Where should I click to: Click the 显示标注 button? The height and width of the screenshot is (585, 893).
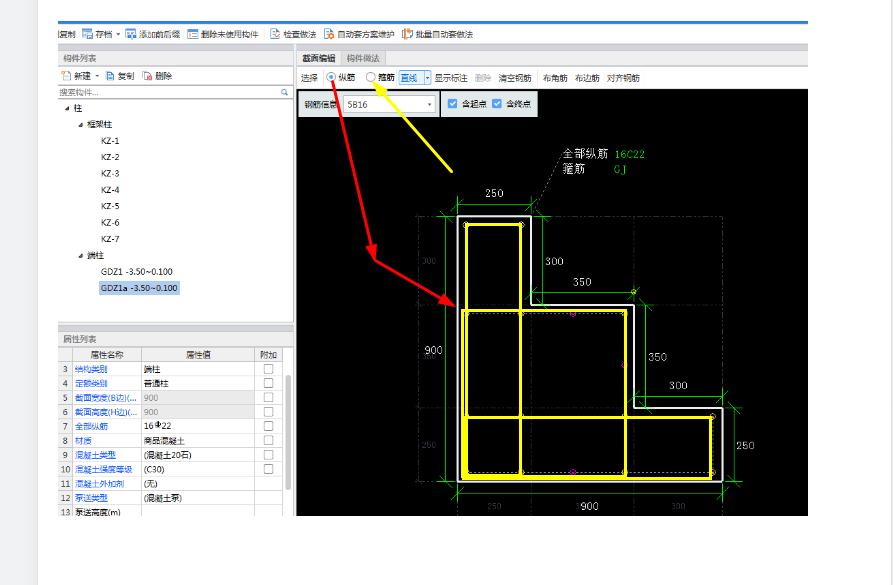tap(450, 77)
